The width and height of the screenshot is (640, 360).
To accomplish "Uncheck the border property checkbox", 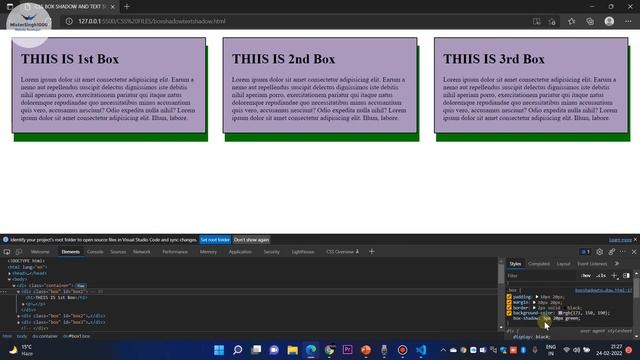I will click(509, 307).
